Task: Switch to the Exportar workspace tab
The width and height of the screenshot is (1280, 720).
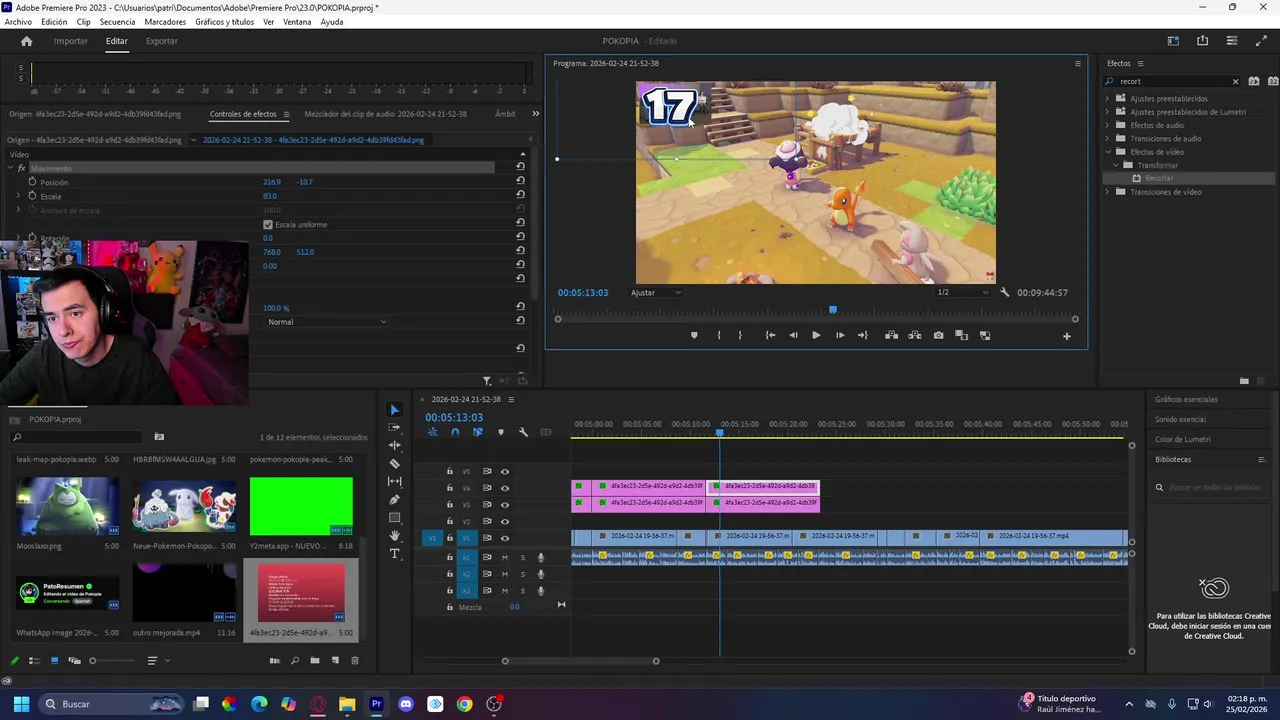Action: coord(162,41)
